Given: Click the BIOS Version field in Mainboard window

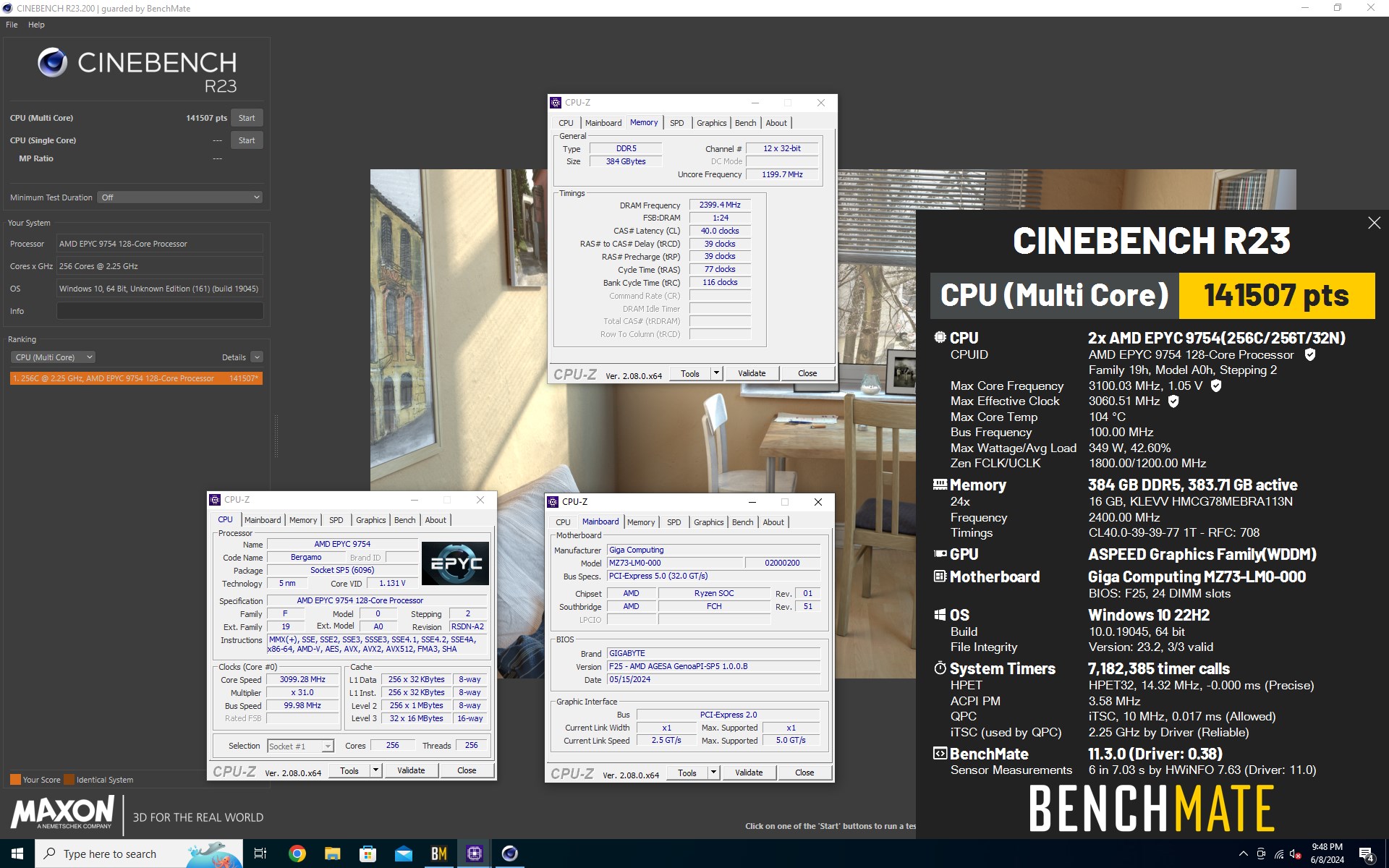Looking at the screenshot, I should pos(713,667).
